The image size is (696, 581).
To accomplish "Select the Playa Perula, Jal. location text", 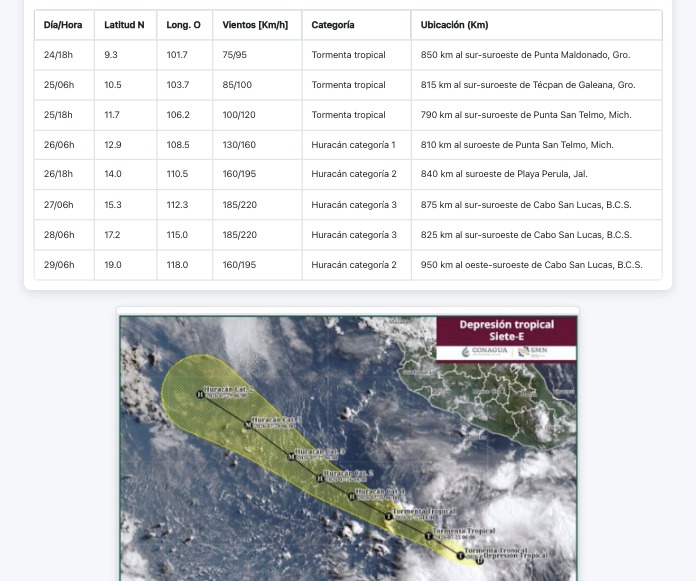I will point(504,174).
